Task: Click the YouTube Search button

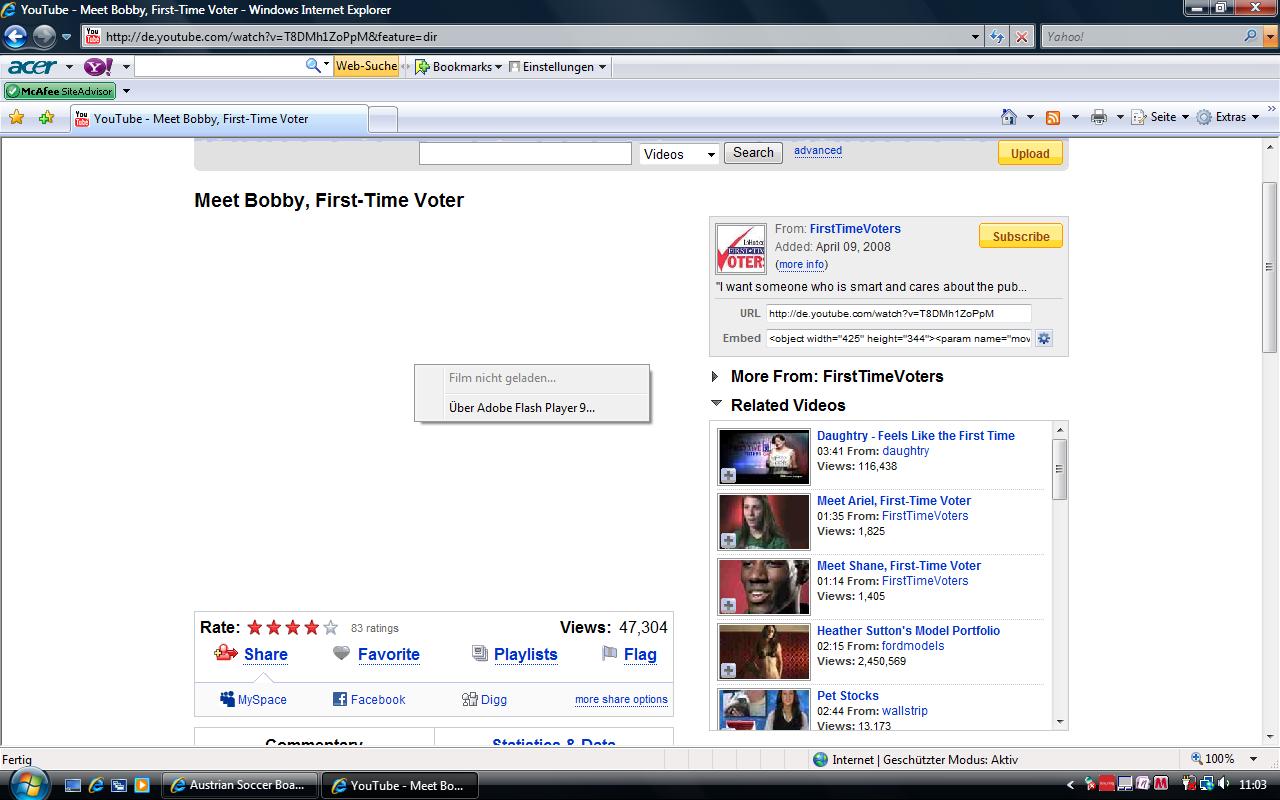Action: pos(753,153)
